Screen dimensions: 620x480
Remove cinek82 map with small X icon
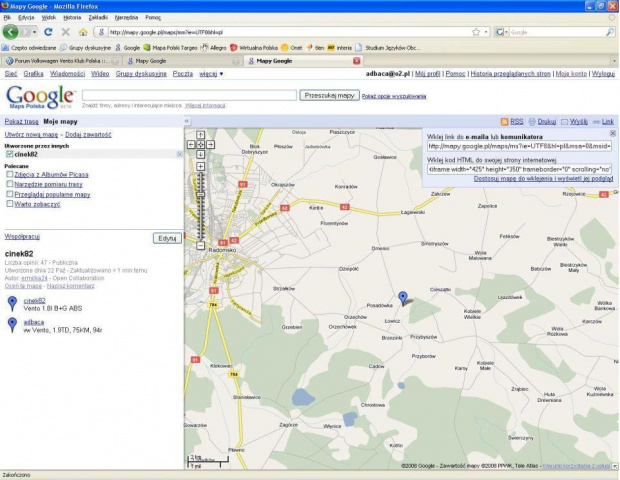180,154
